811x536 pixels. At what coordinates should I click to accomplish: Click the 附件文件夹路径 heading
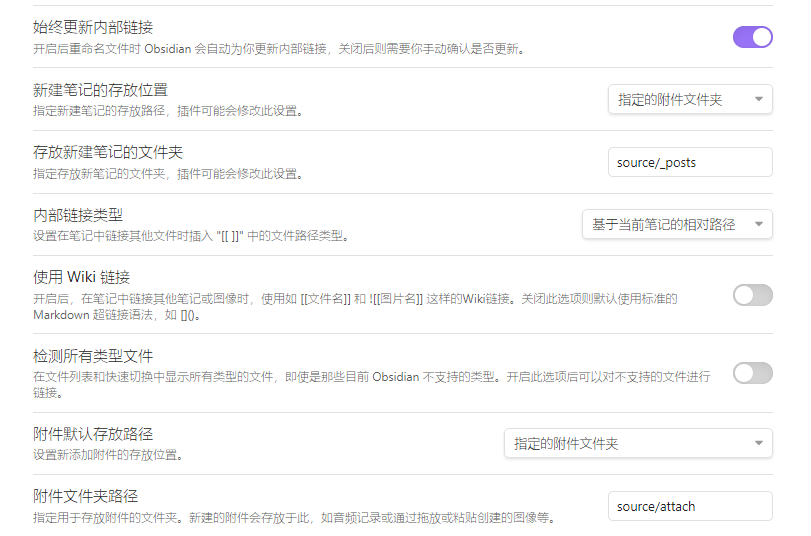tap(86, 496)
